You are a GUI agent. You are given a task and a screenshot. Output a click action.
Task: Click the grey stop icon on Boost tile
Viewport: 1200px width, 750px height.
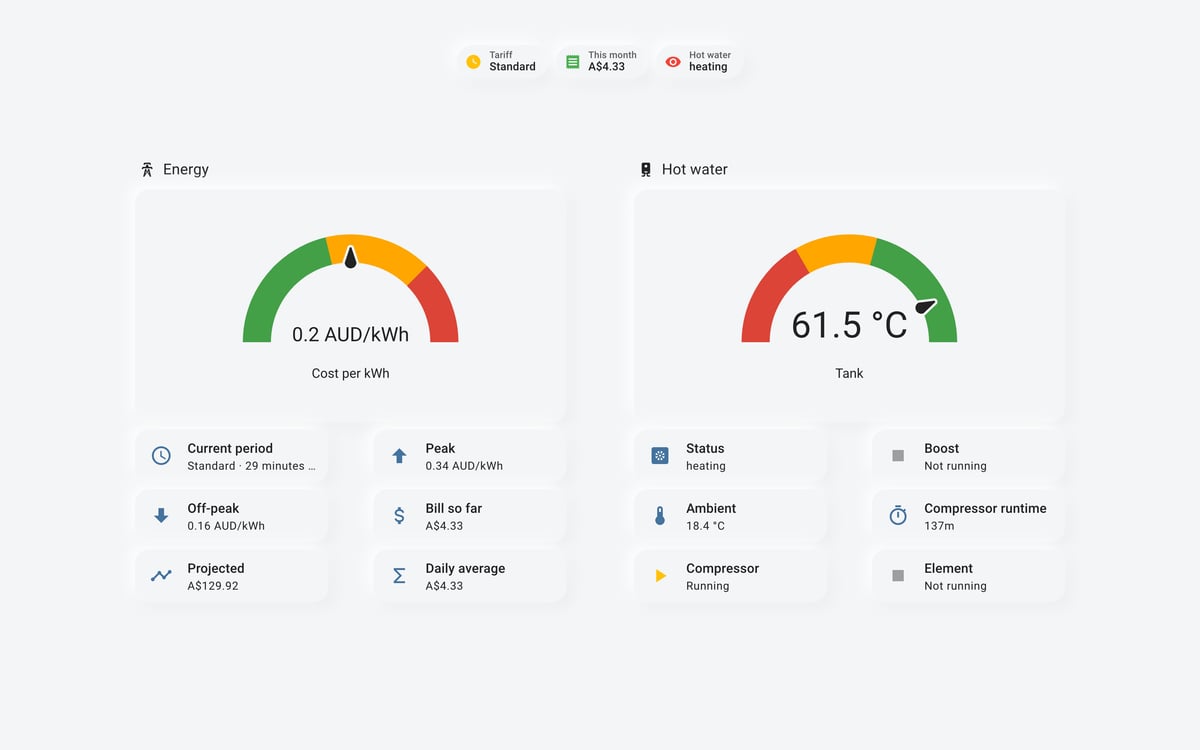tap(898, 456)
